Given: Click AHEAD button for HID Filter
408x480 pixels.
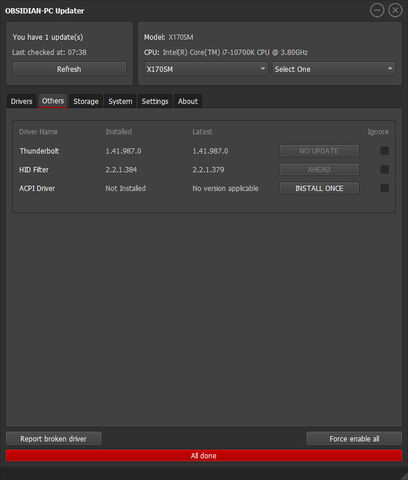Looking at the screenshot, I should [319, 170].
